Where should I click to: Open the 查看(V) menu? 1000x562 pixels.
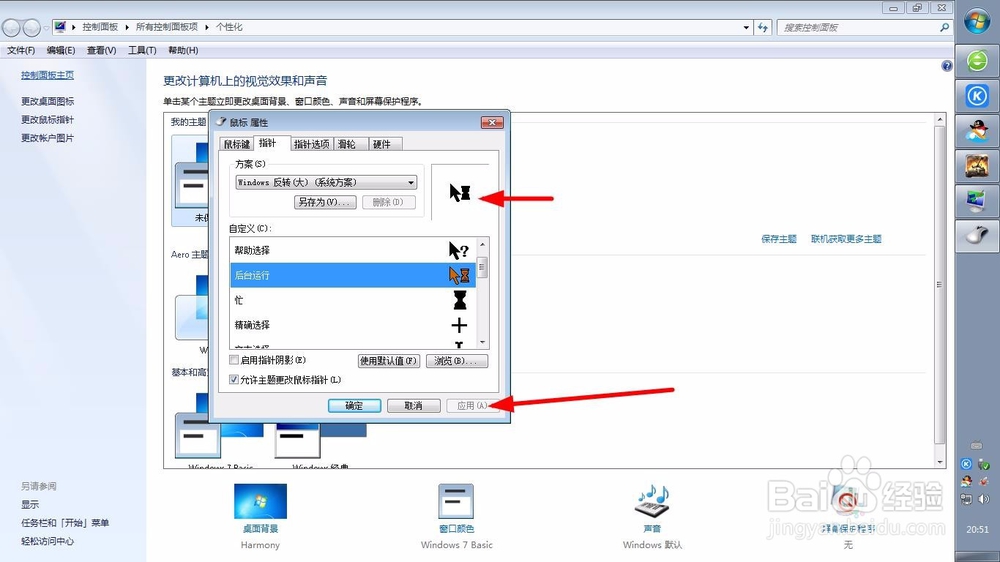[101, 50]
